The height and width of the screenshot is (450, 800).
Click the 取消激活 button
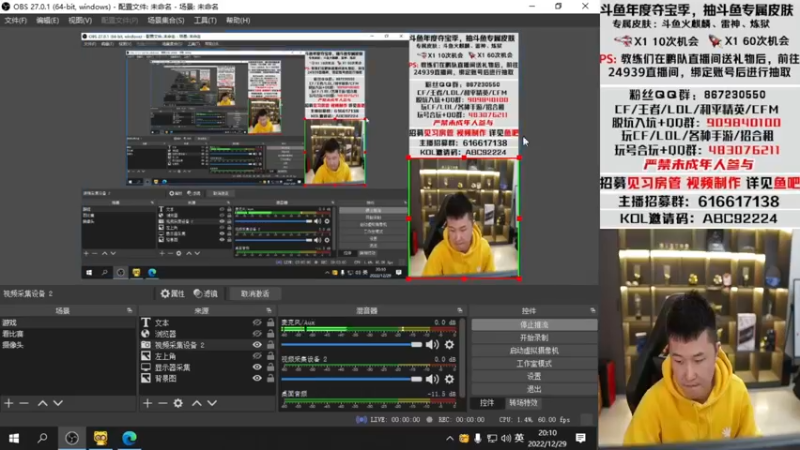255,294
